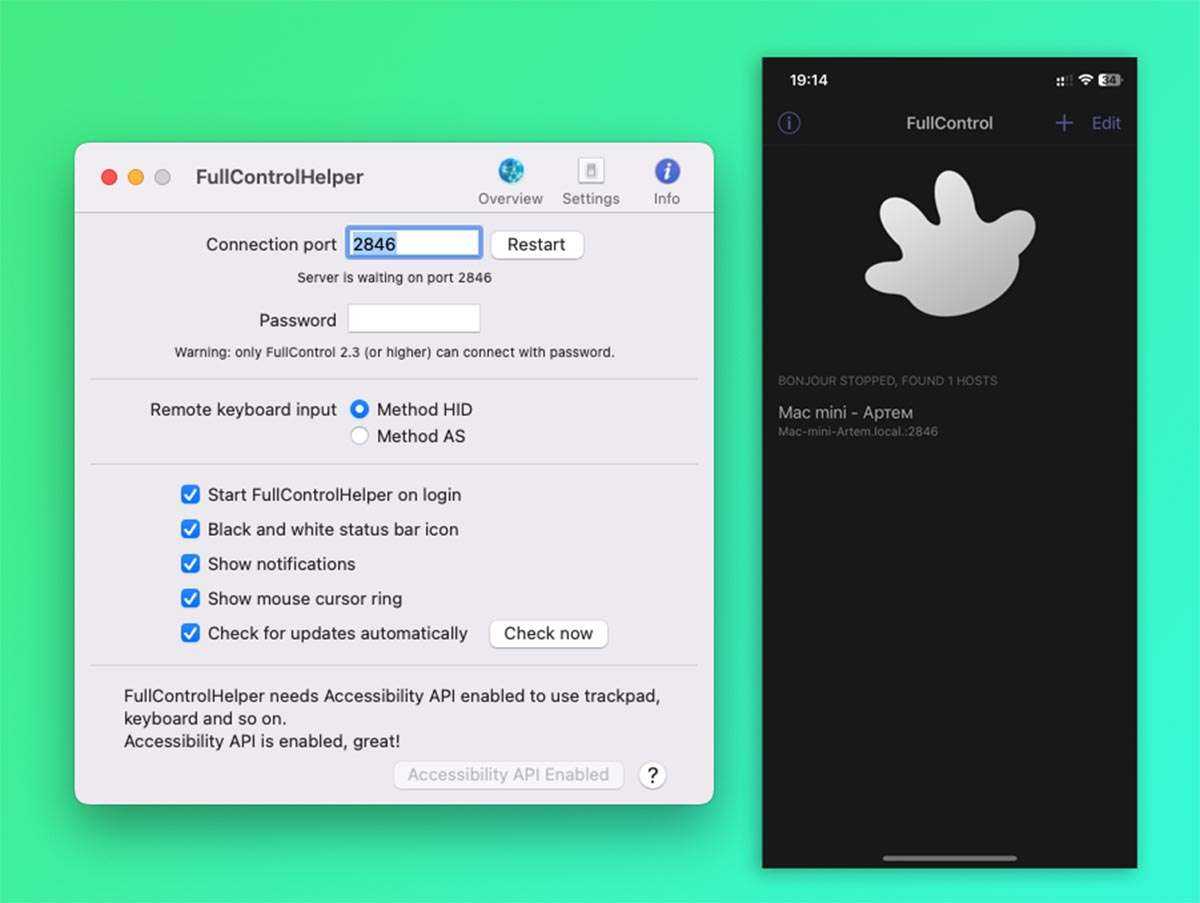
Task: Tap the info circle icon in phone app
Action: 789,123
